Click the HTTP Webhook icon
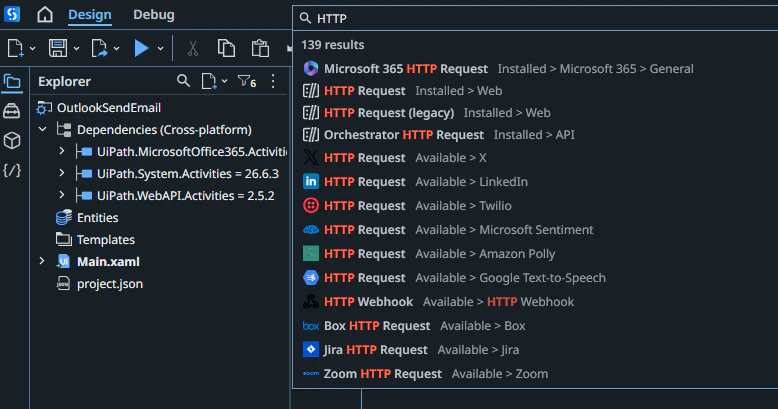This screenshot has width=778, height=409. [x=311, y=301]
